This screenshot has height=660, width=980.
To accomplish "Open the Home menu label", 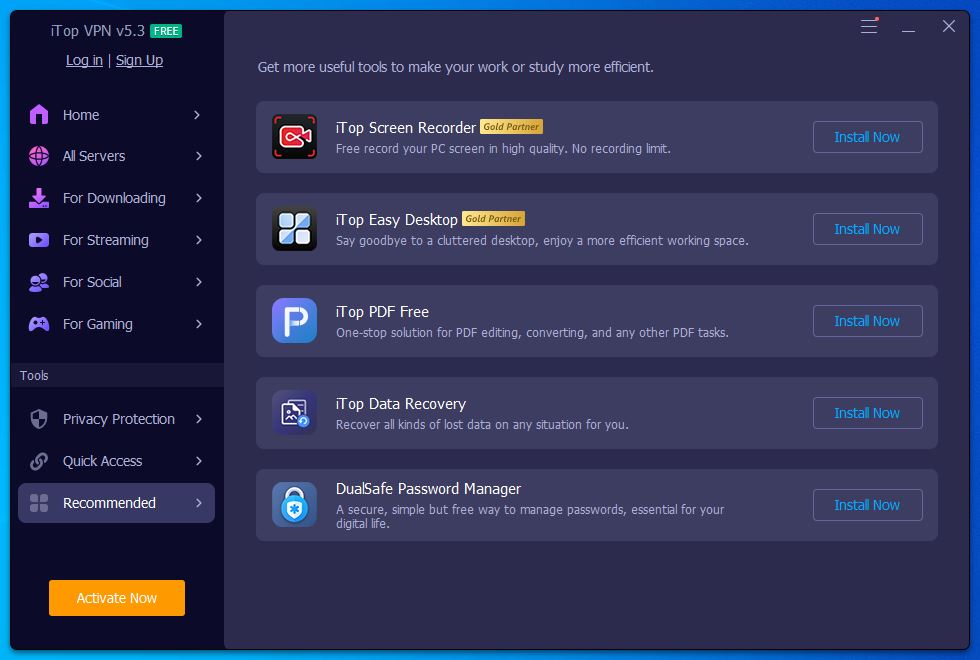I will click(x=81, y=115).
